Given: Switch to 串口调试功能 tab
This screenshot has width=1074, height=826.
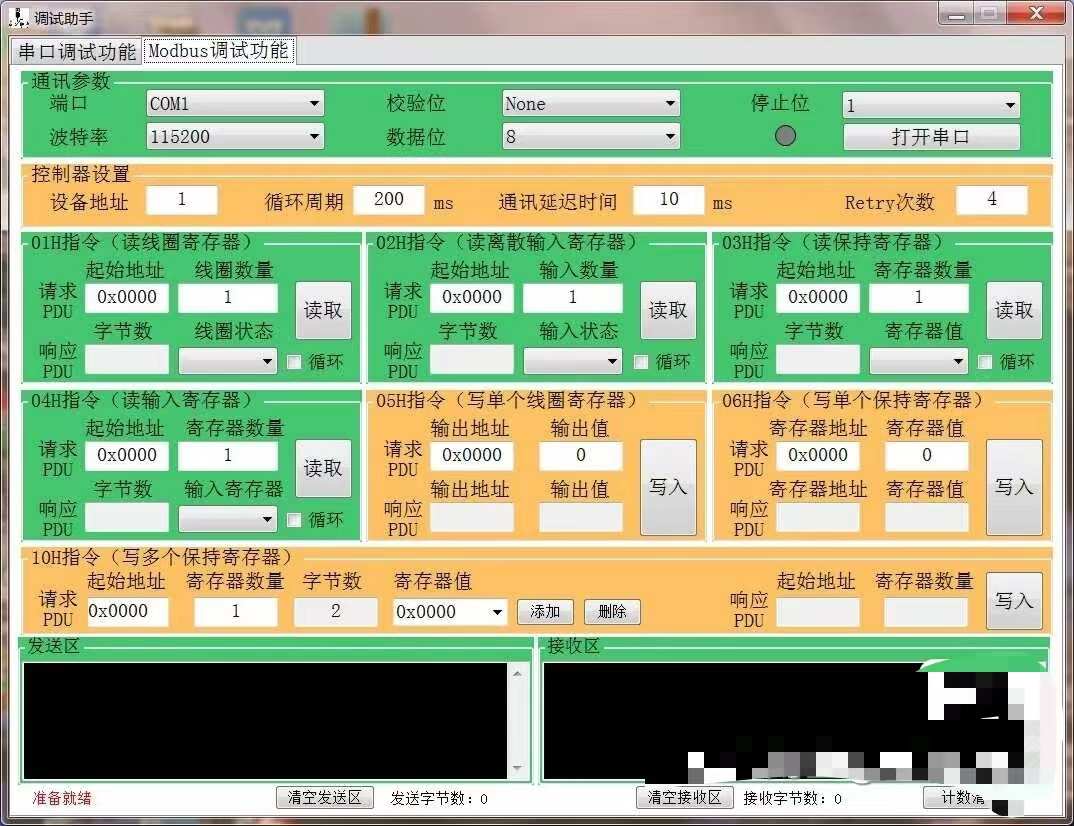Looking at the screenshot, I should click(x=76, y=51).
